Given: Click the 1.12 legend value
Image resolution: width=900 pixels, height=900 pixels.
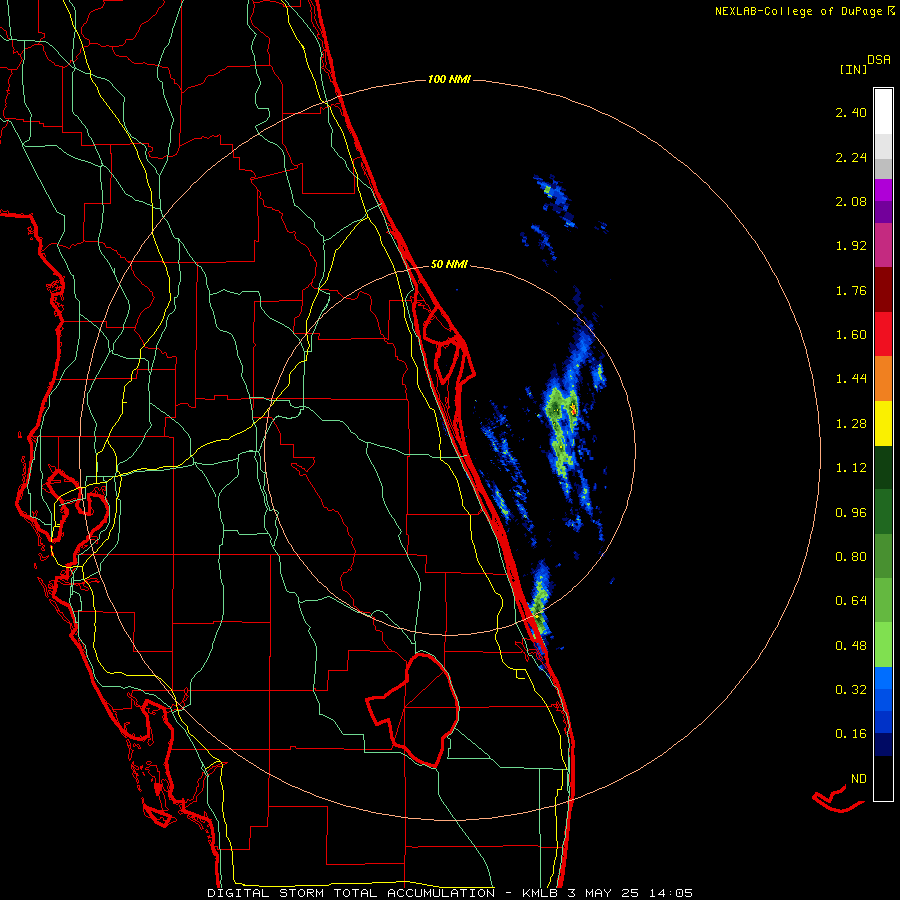Looking at the screenshot, I should point(851,468).
